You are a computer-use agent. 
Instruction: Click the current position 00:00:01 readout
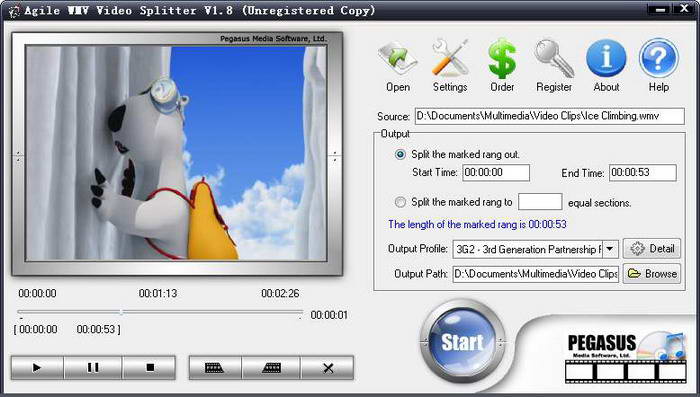click(x=329, y=315)
